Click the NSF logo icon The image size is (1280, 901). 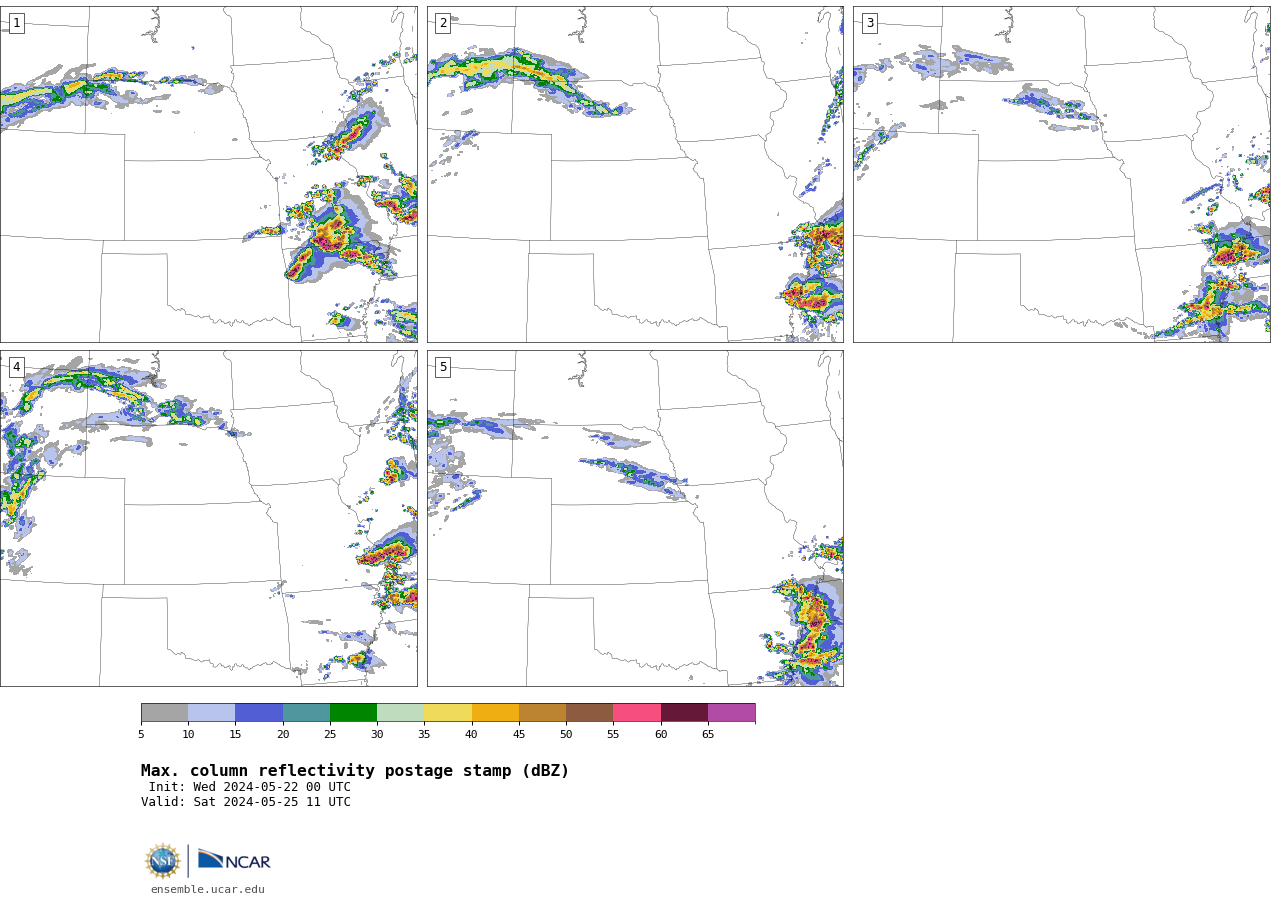[x=163, y=861]
